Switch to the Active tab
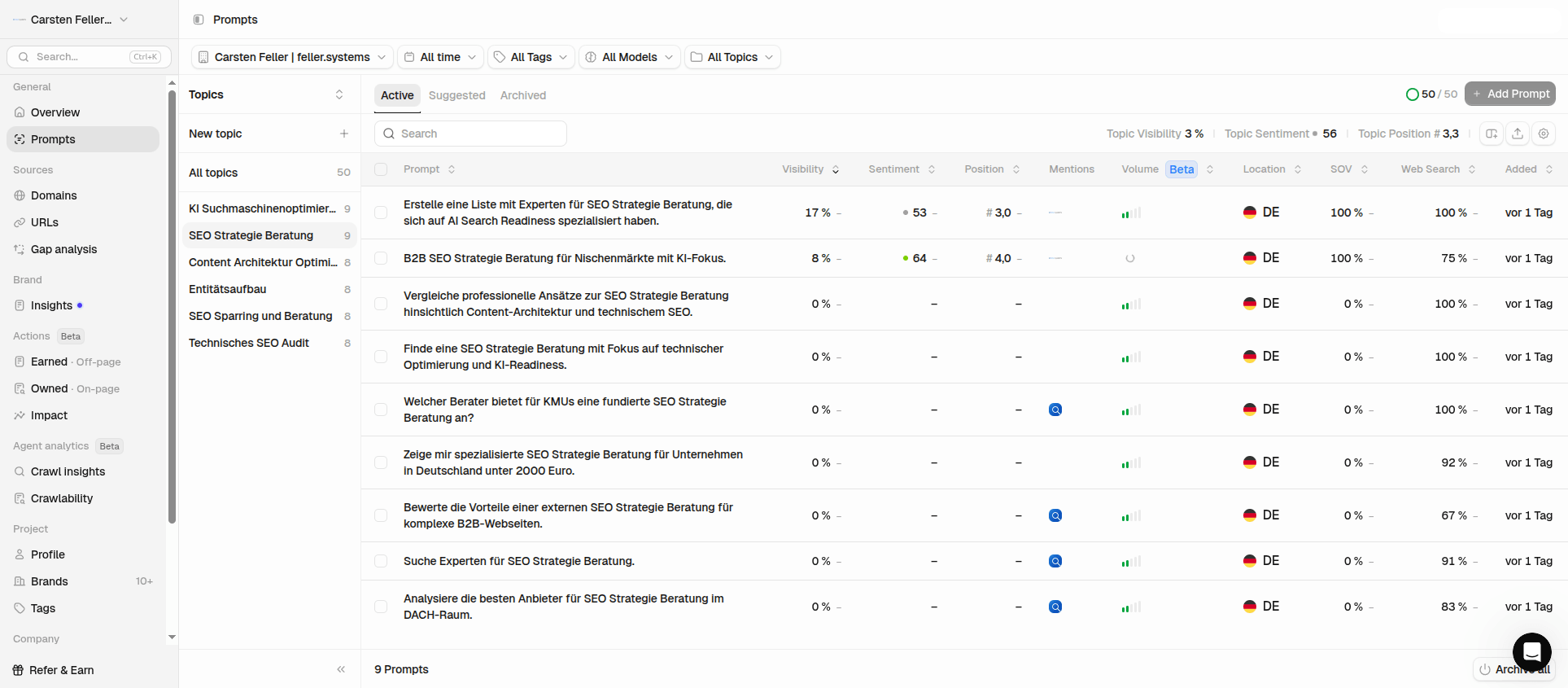 [397, 95]
